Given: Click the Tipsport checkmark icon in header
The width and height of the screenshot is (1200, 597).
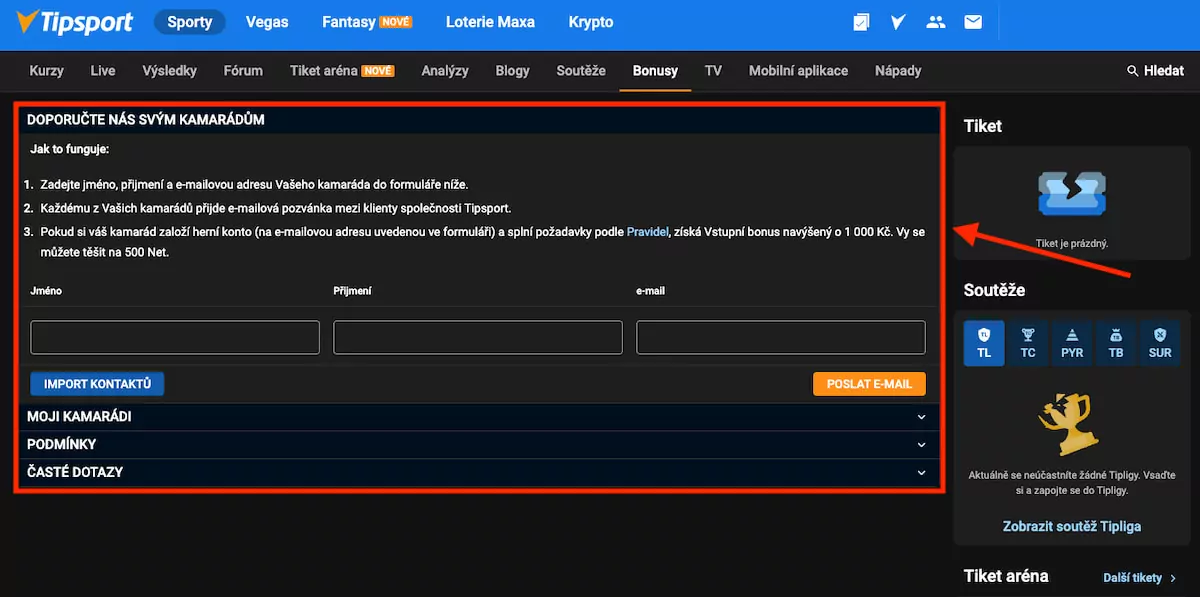Looking at the screenshot, I should (x=898, y=21).
